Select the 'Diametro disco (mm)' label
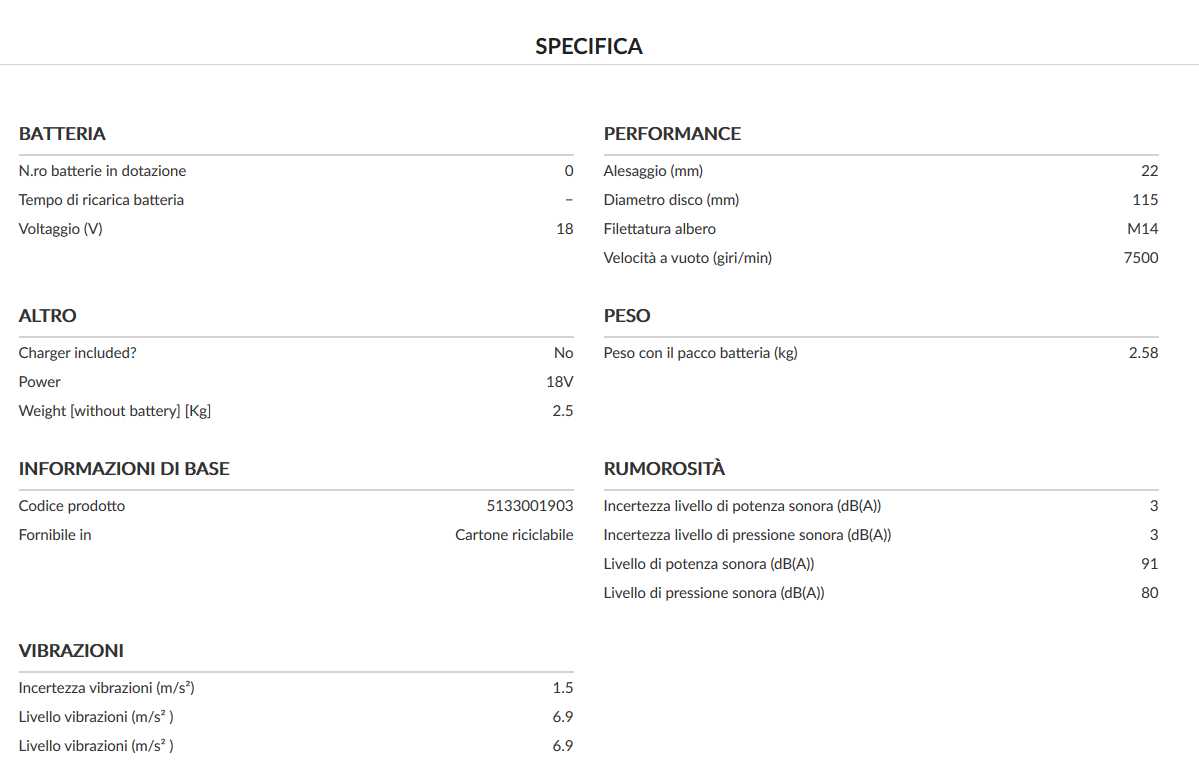Viewport: 1199px width, 783px height. click(x=671, y=200)
